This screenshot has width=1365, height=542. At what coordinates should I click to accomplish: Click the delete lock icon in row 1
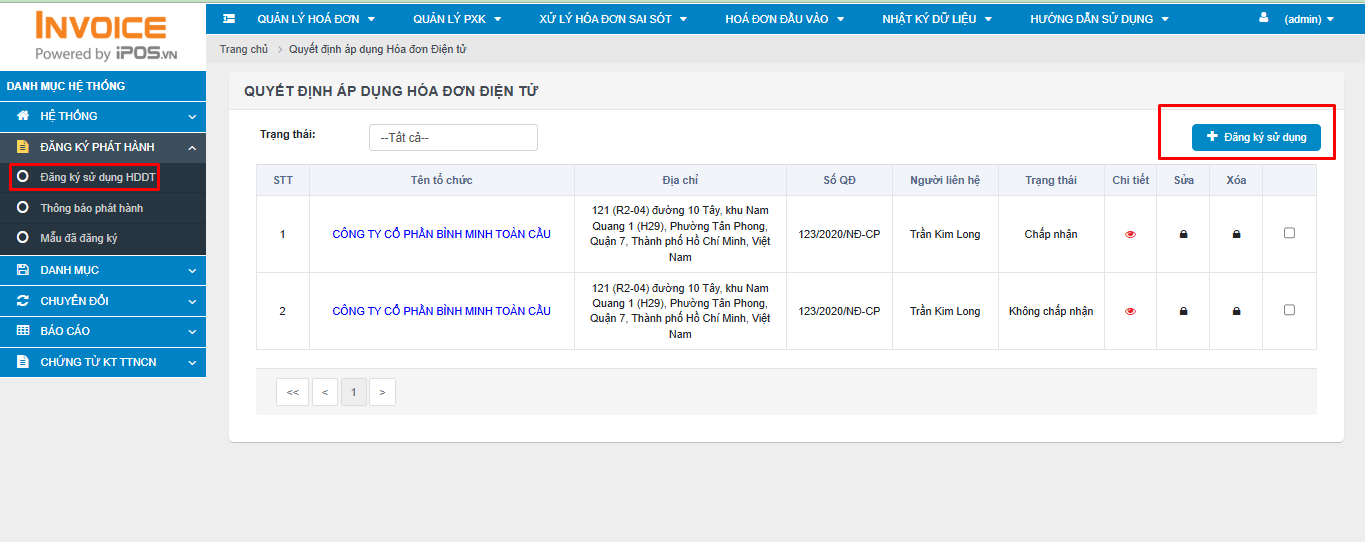click(1236, 234)
